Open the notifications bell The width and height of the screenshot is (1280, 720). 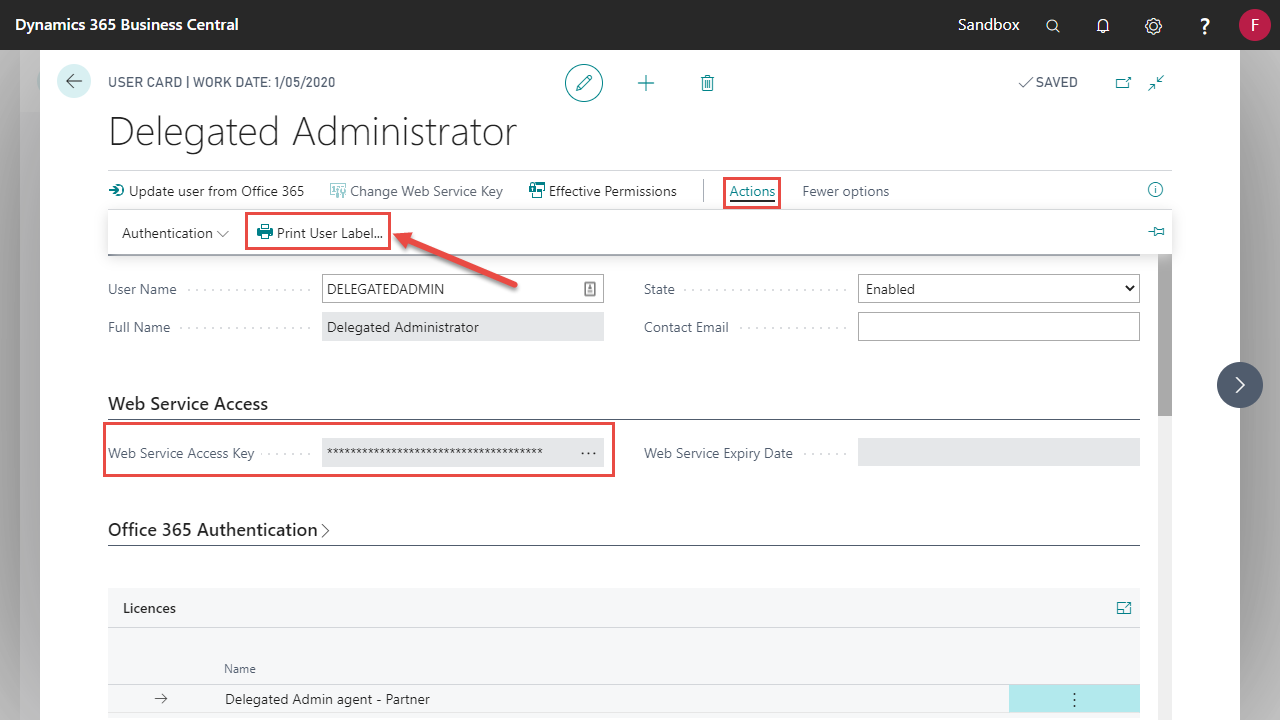click(1103, 26)
